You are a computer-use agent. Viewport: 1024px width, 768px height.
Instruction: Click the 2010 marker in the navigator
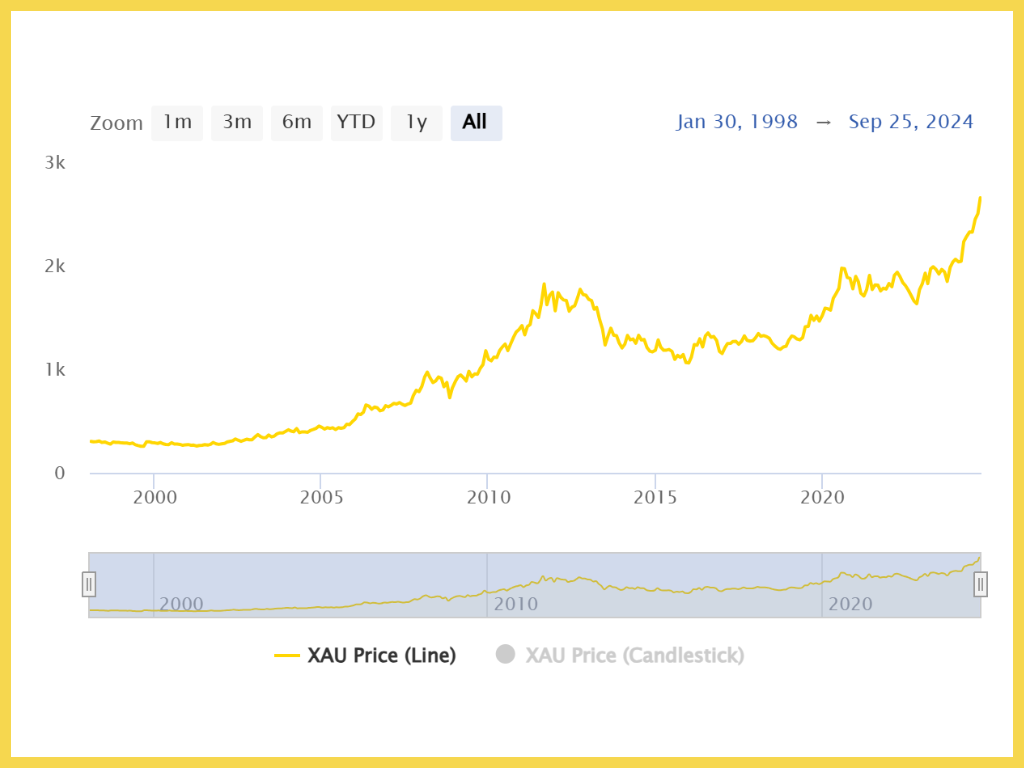[515, 604]
